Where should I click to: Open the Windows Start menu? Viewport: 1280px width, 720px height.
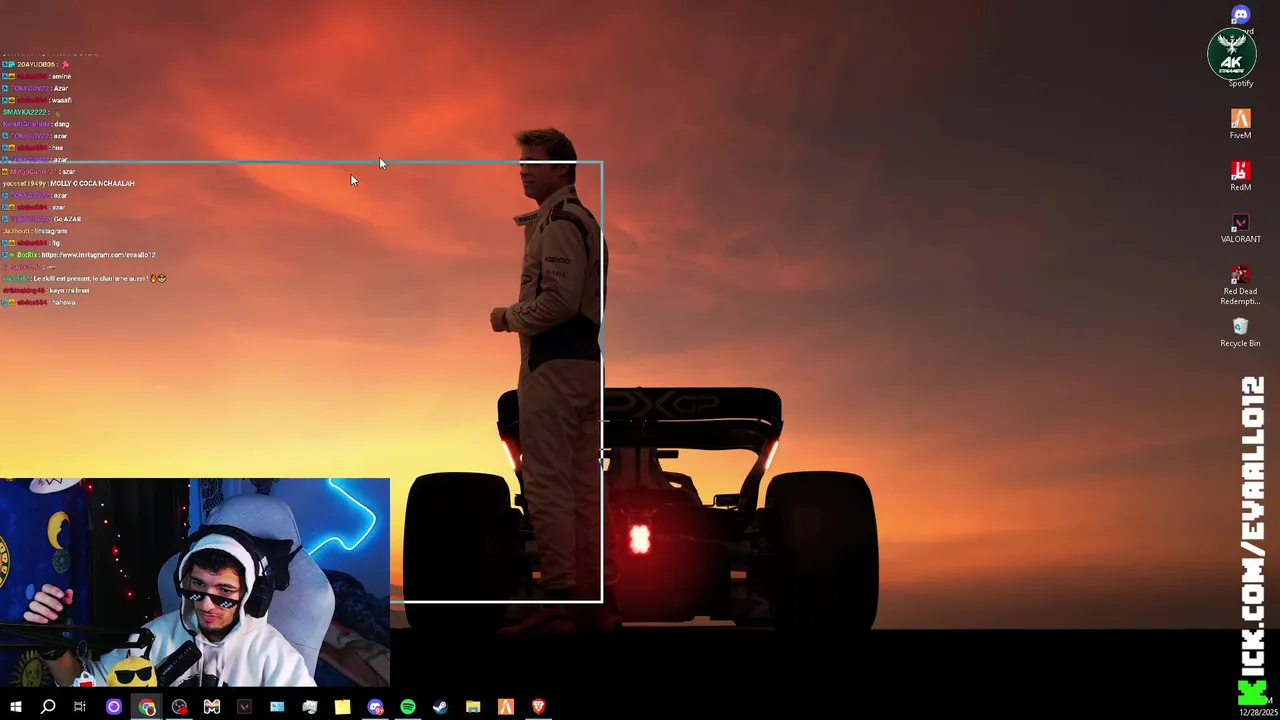(15, 707)
